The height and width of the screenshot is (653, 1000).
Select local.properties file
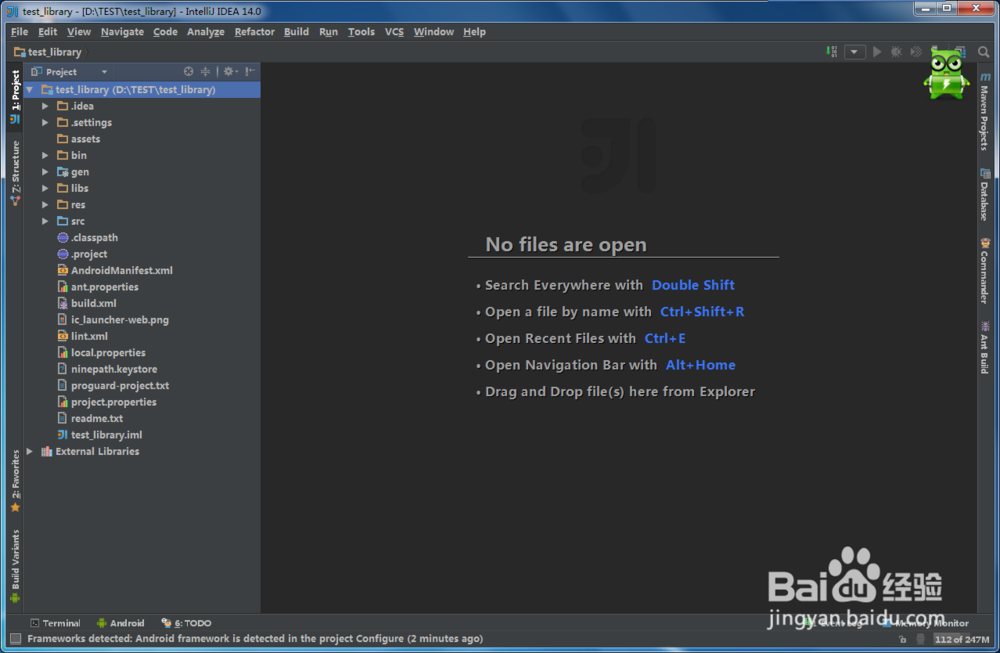(x=101, y=353)
